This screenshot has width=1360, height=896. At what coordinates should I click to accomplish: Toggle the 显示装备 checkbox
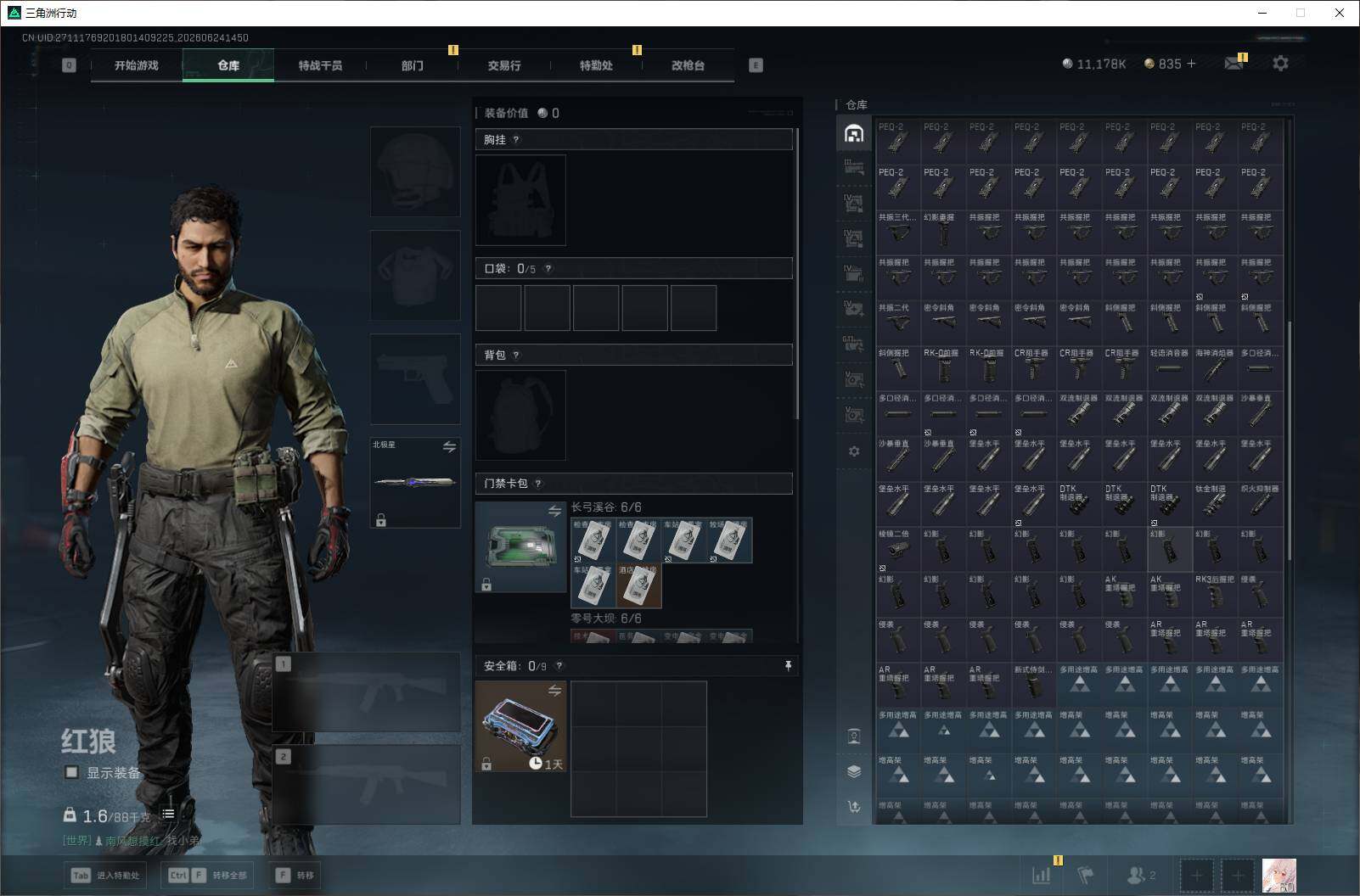(x=72, y=772)
